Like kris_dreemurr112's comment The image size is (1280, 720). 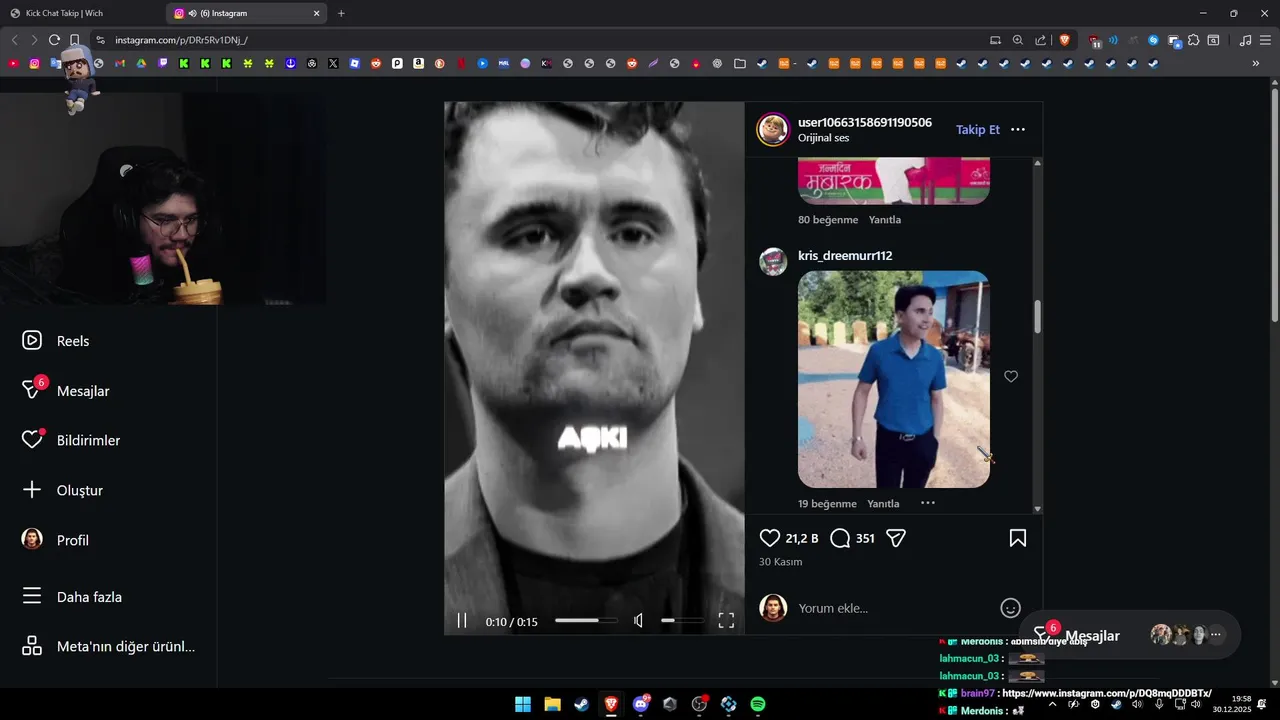[1011, 376]
